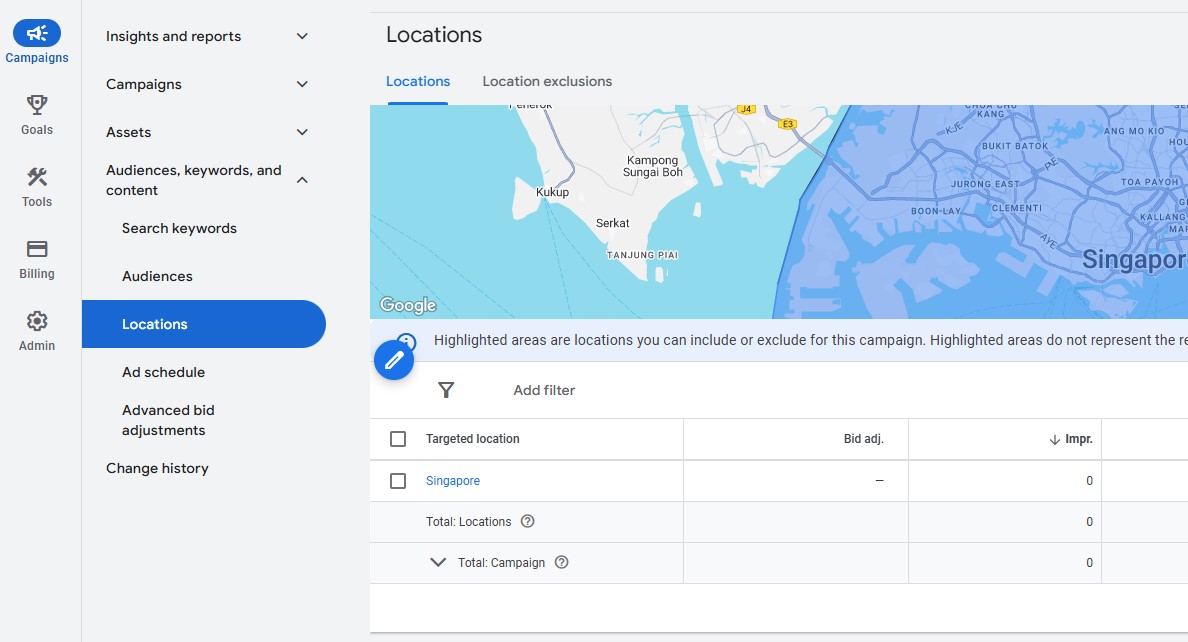Click Total: Campaign impressions value 0
Viewport: 1188px width, 642px height.
click(x=1089, y=562)
